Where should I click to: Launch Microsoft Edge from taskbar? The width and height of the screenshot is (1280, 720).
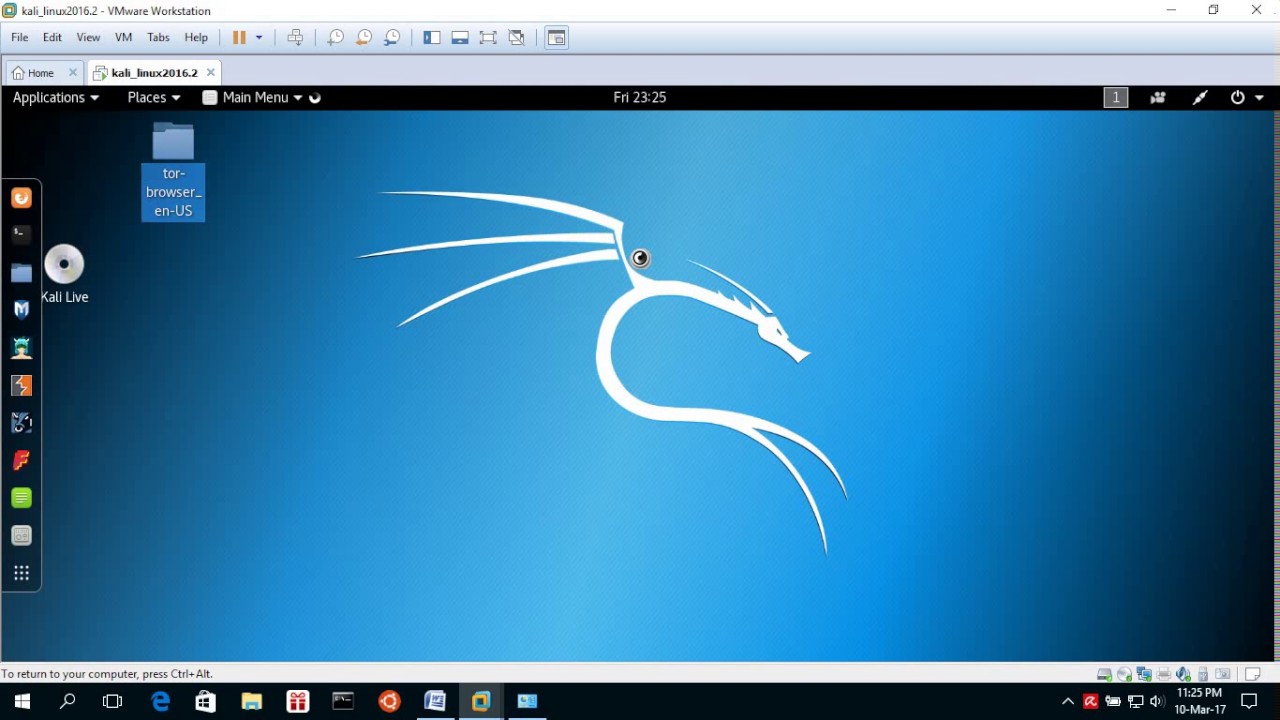click(x=160, y=701)
